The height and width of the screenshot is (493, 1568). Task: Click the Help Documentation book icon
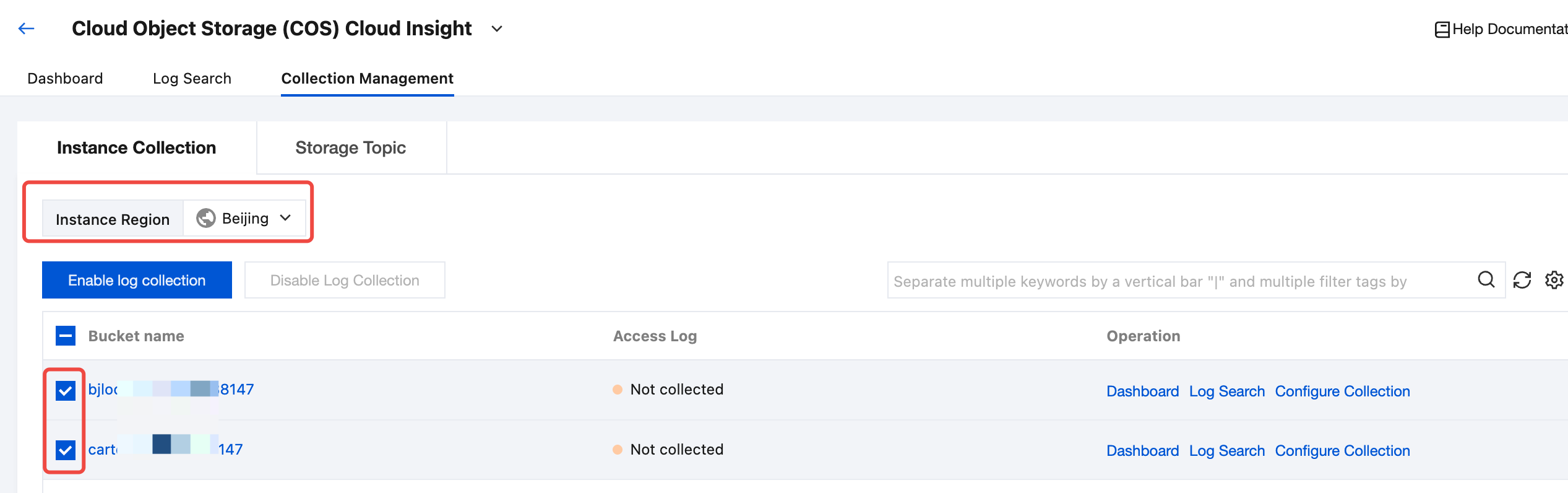[x=1442, y=29]
